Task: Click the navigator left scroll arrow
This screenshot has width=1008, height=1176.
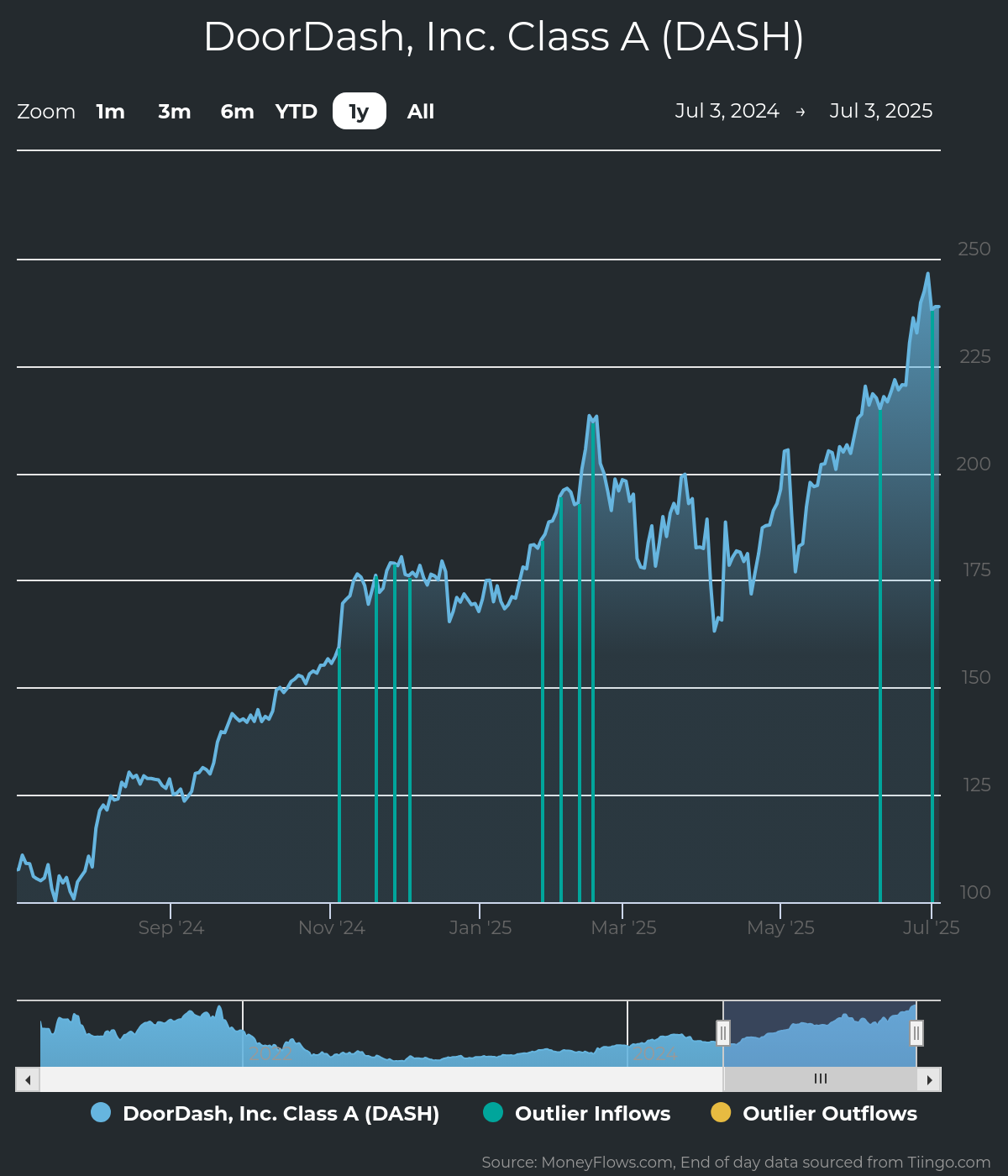Action: (x=28, y=1079)
